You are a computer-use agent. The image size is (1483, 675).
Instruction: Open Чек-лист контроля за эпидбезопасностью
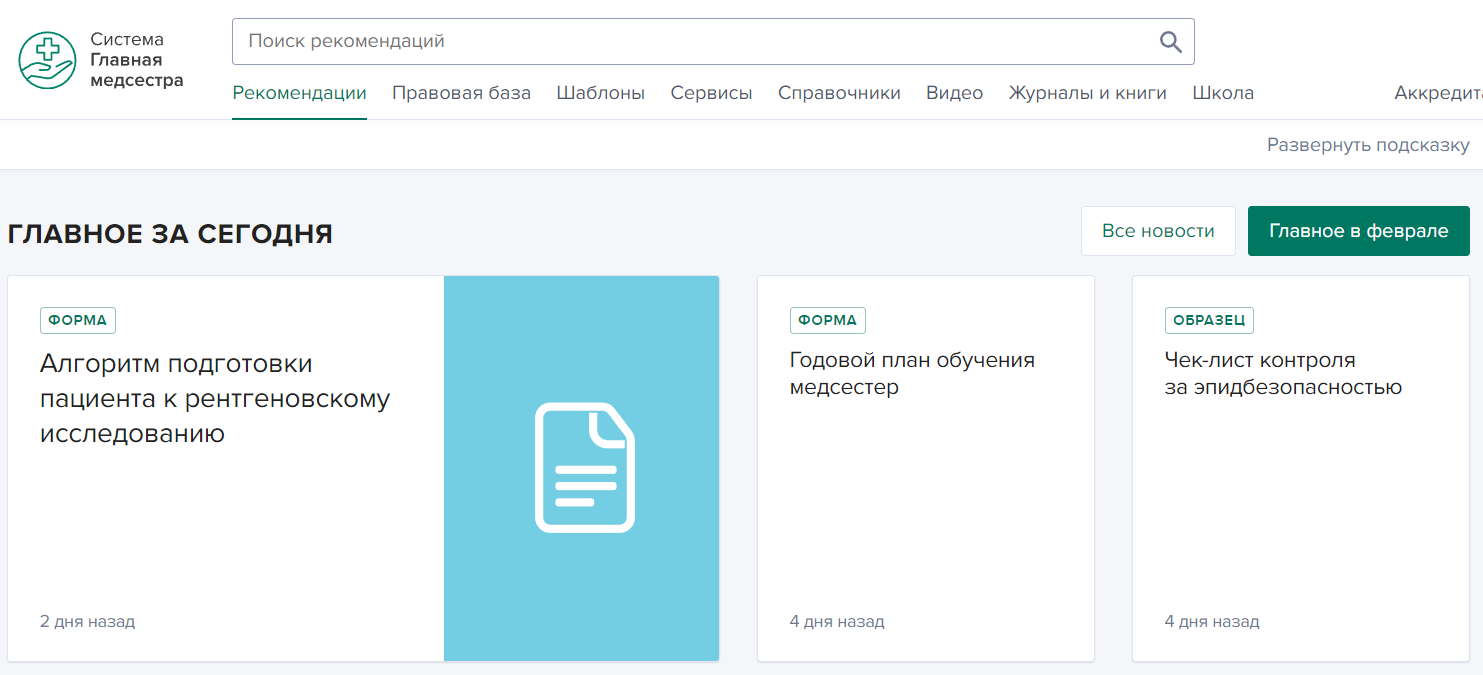(x=1282, y=373)
